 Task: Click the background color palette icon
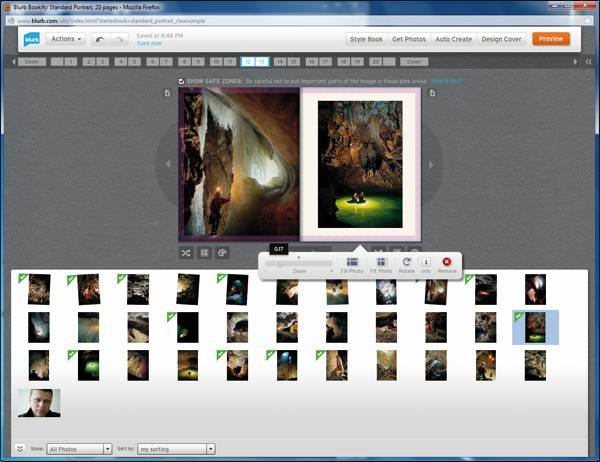[x=222, y=253]
